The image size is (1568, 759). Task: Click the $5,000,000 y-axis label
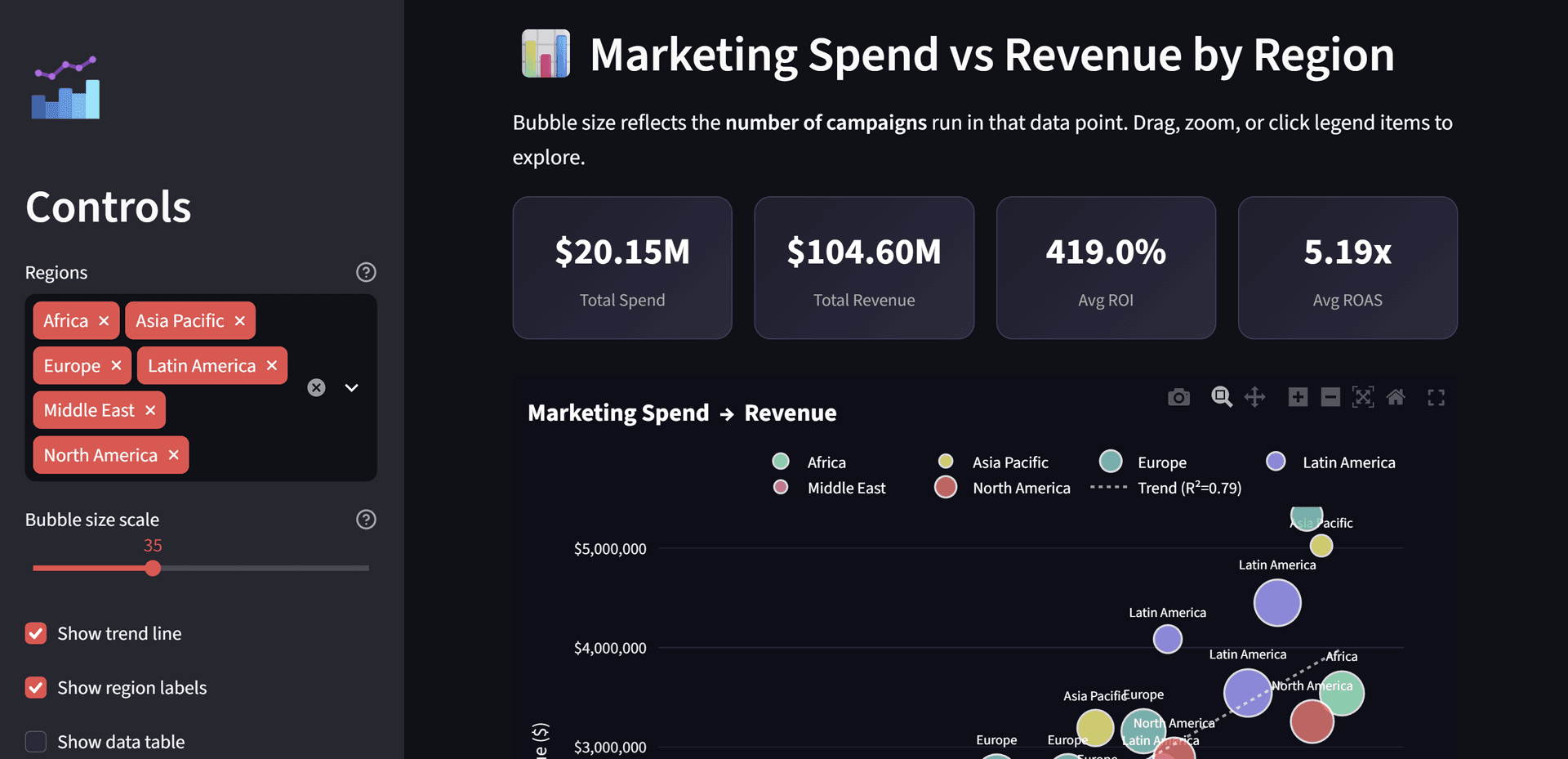[x=610, y=549]
